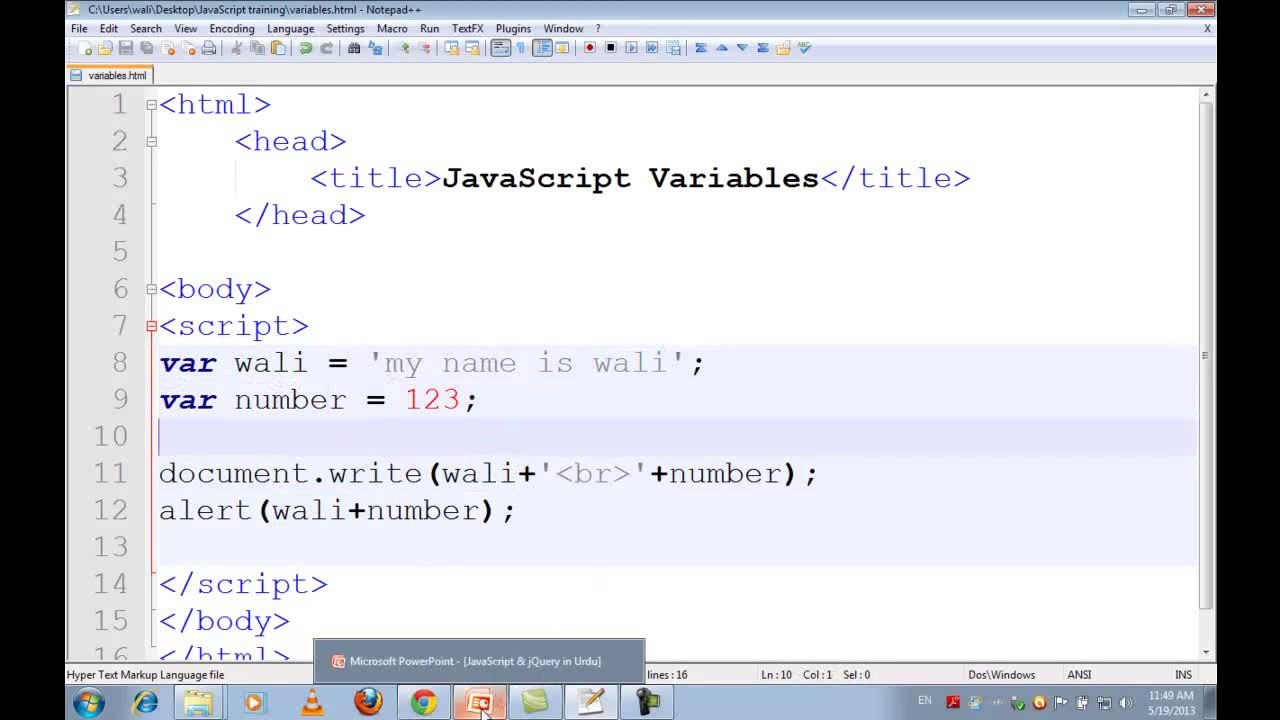1280x720 pixels.
Task: Open the Language menu
Action: coord(291,29)
